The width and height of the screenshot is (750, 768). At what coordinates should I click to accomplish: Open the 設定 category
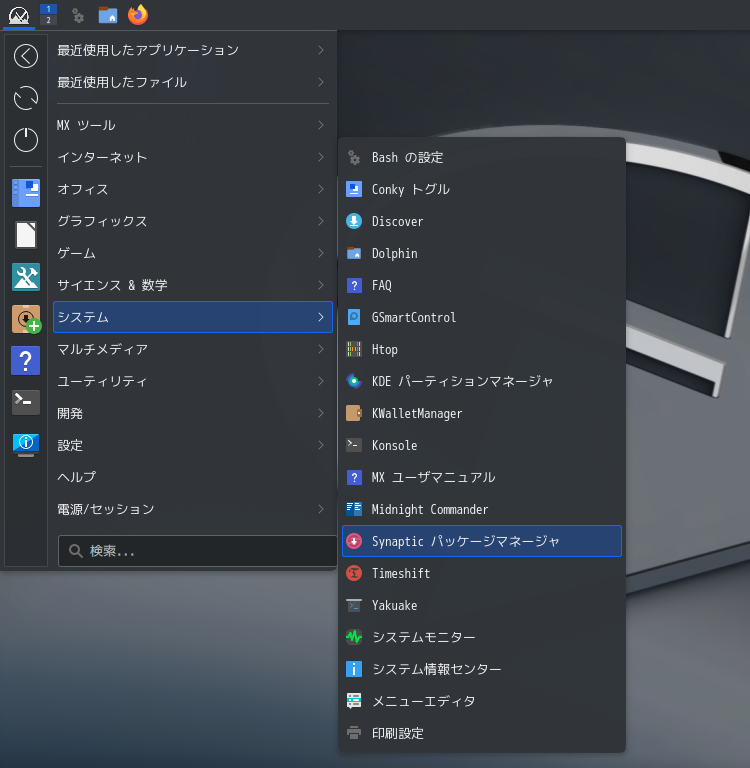[193, 445]
